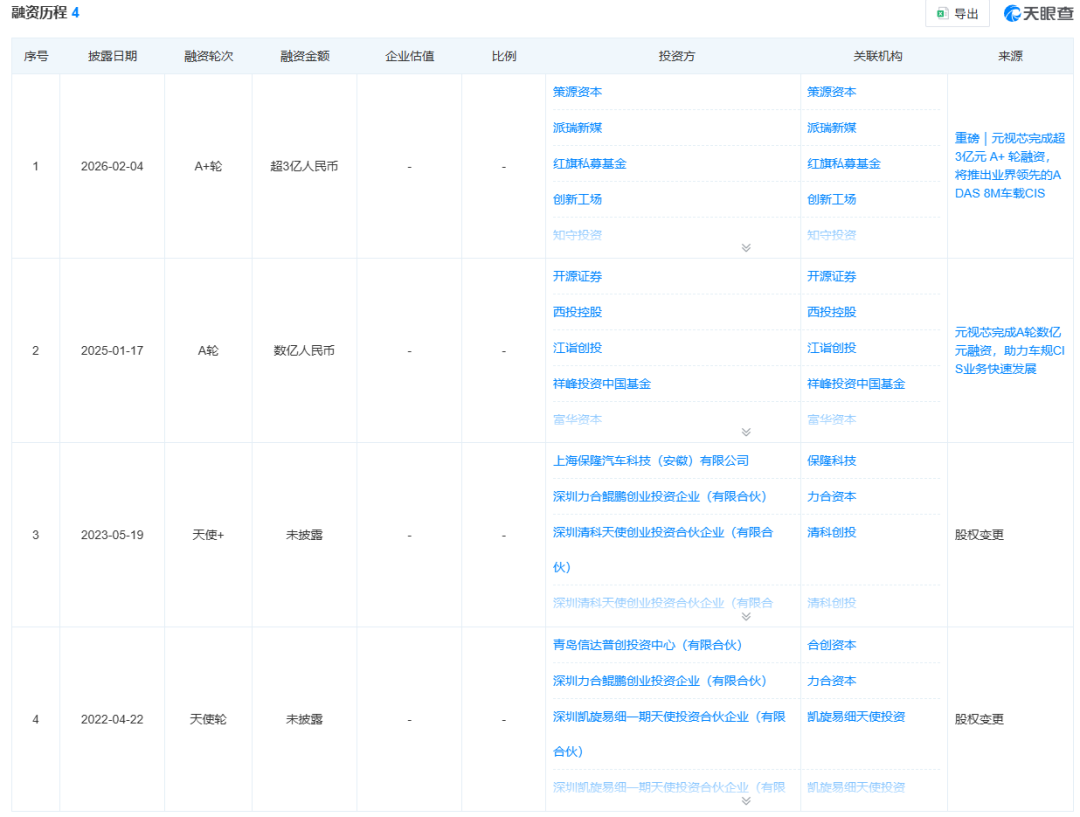Image resolution: width=1080 pixels, height=817 pixels.
Task: Open 策源资本 in the 关联机构 column
Action: pyautogui.click(x=831, y=92)
